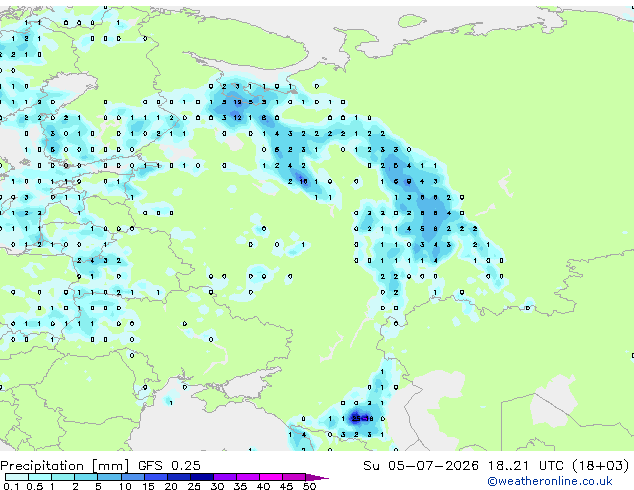Click the '40' legend scale label
Image resolution: width=634 pixels, height=490 pixels.
pyautogui.click(x=263, y=486)
